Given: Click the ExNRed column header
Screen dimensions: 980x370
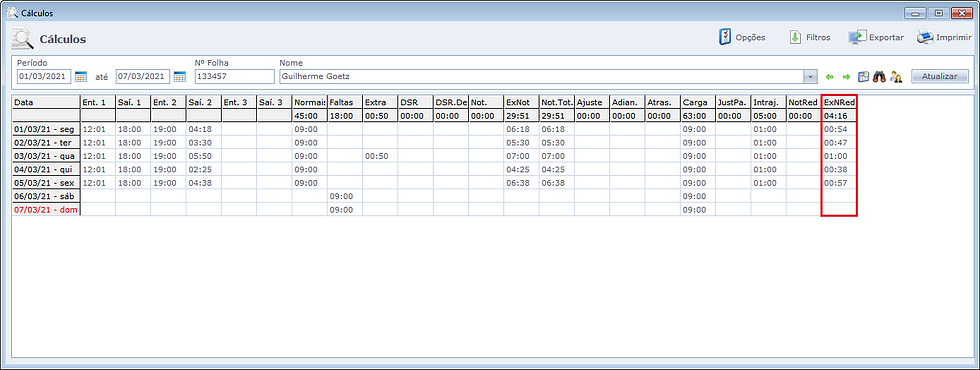Looking at the screenshot, I should point(839,102).
